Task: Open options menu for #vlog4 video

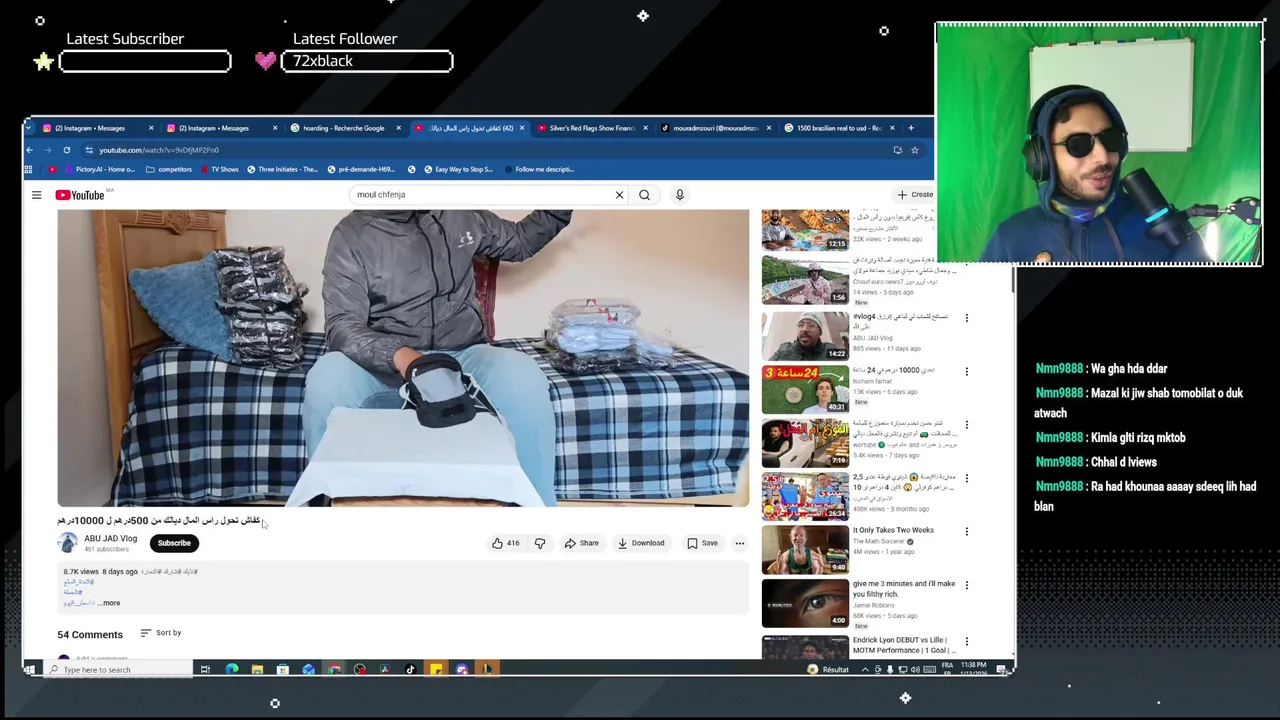Action: pyautogui.click(x=966, y=318)
